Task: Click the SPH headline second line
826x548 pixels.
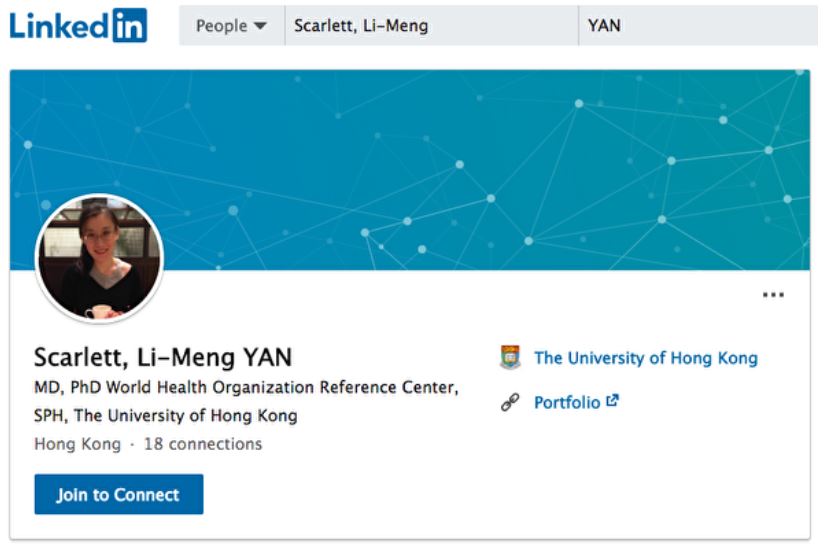Action: coord(165,416)
